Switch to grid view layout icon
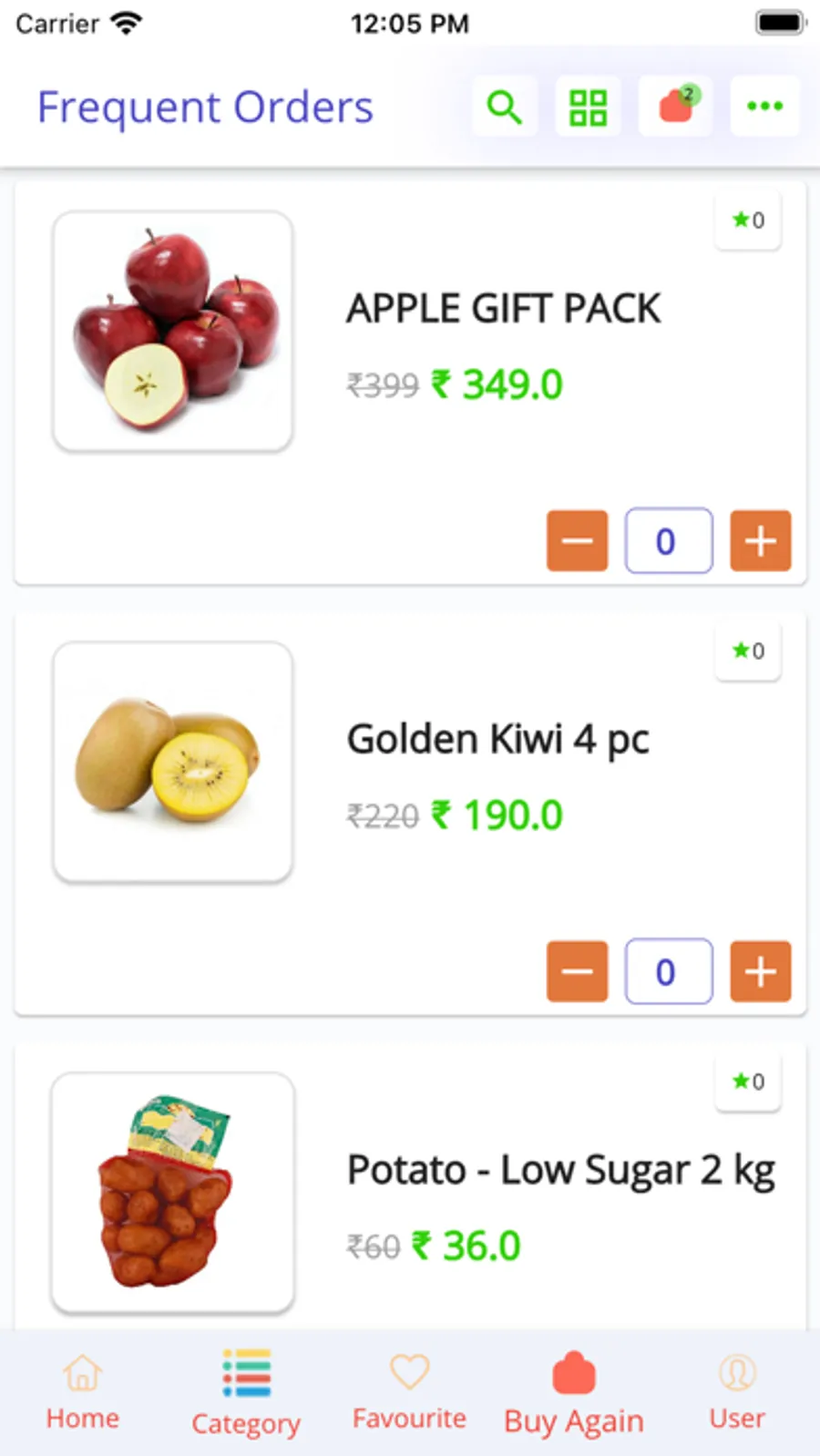 pyautogui.click(x=588, y=107)
